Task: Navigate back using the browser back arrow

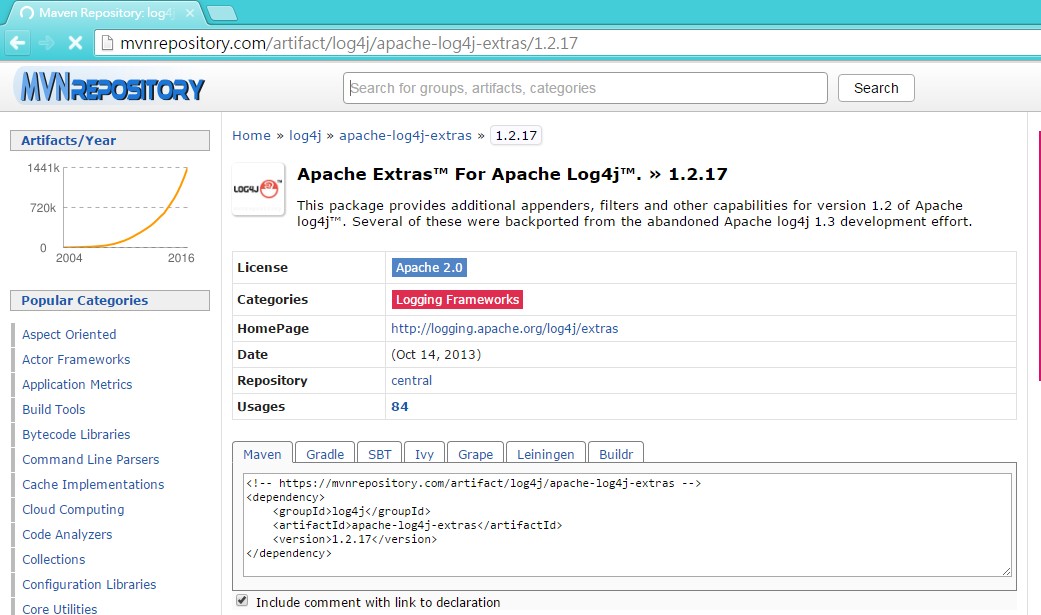Action: [x=16, y=41]
